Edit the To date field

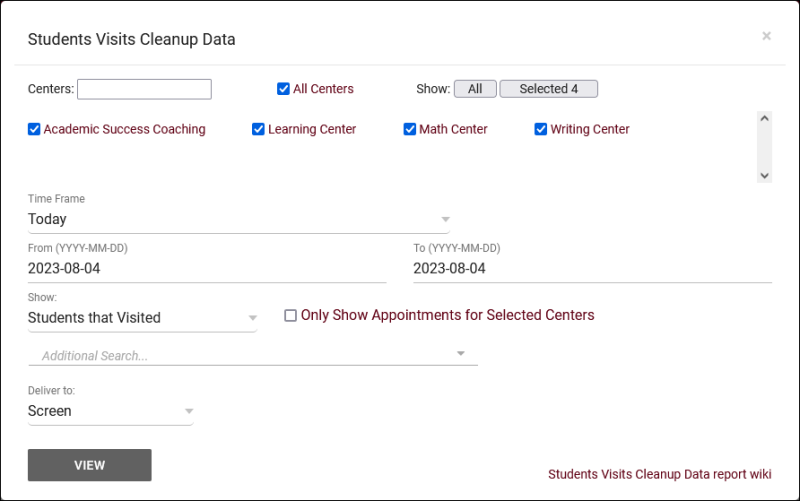coord(591,269)
